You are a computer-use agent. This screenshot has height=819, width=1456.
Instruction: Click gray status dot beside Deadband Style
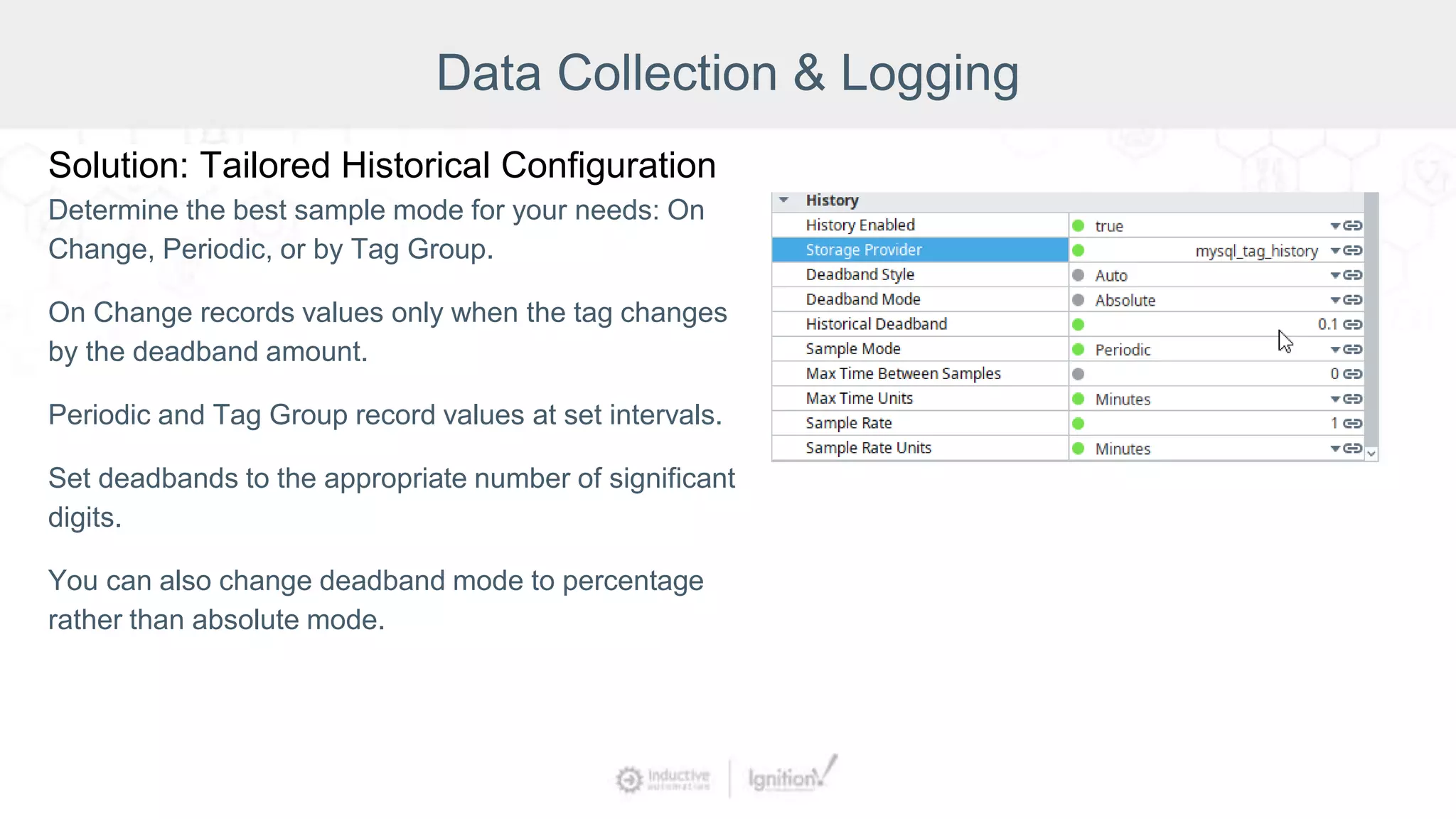click(x=1078, y=275)
